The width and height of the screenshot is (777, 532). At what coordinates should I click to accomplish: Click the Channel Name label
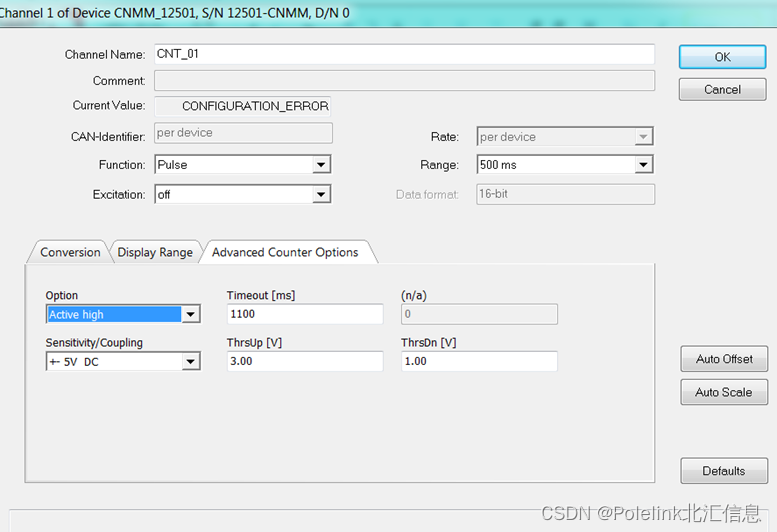pyautogui.click(x=105, y=54)
